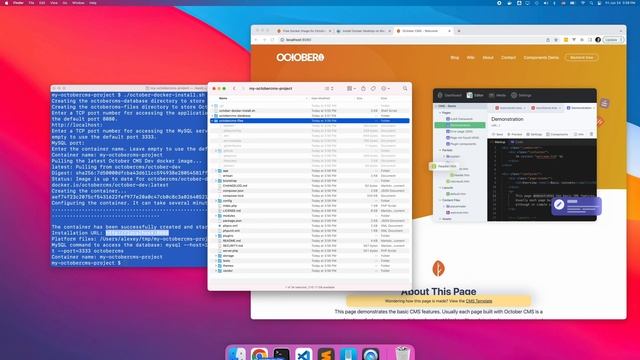Select october-docker-install.sh file in Finder
640x360 pixels.
point(310,111)
